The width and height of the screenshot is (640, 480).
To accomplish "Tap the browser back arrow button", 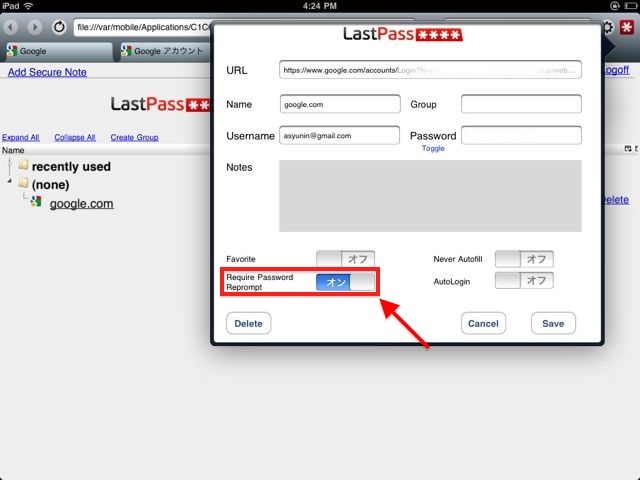I will (x=11, y=27).
